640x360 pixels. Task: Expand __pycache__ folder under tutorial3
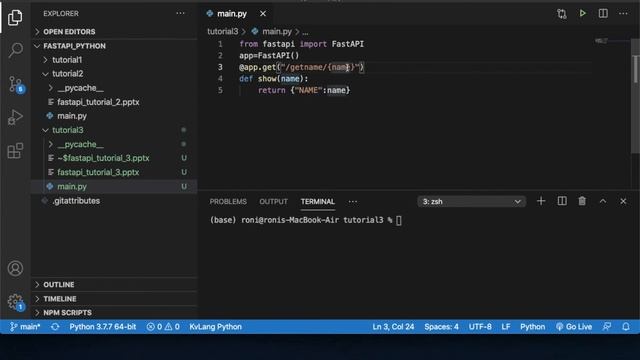[114, 144]
